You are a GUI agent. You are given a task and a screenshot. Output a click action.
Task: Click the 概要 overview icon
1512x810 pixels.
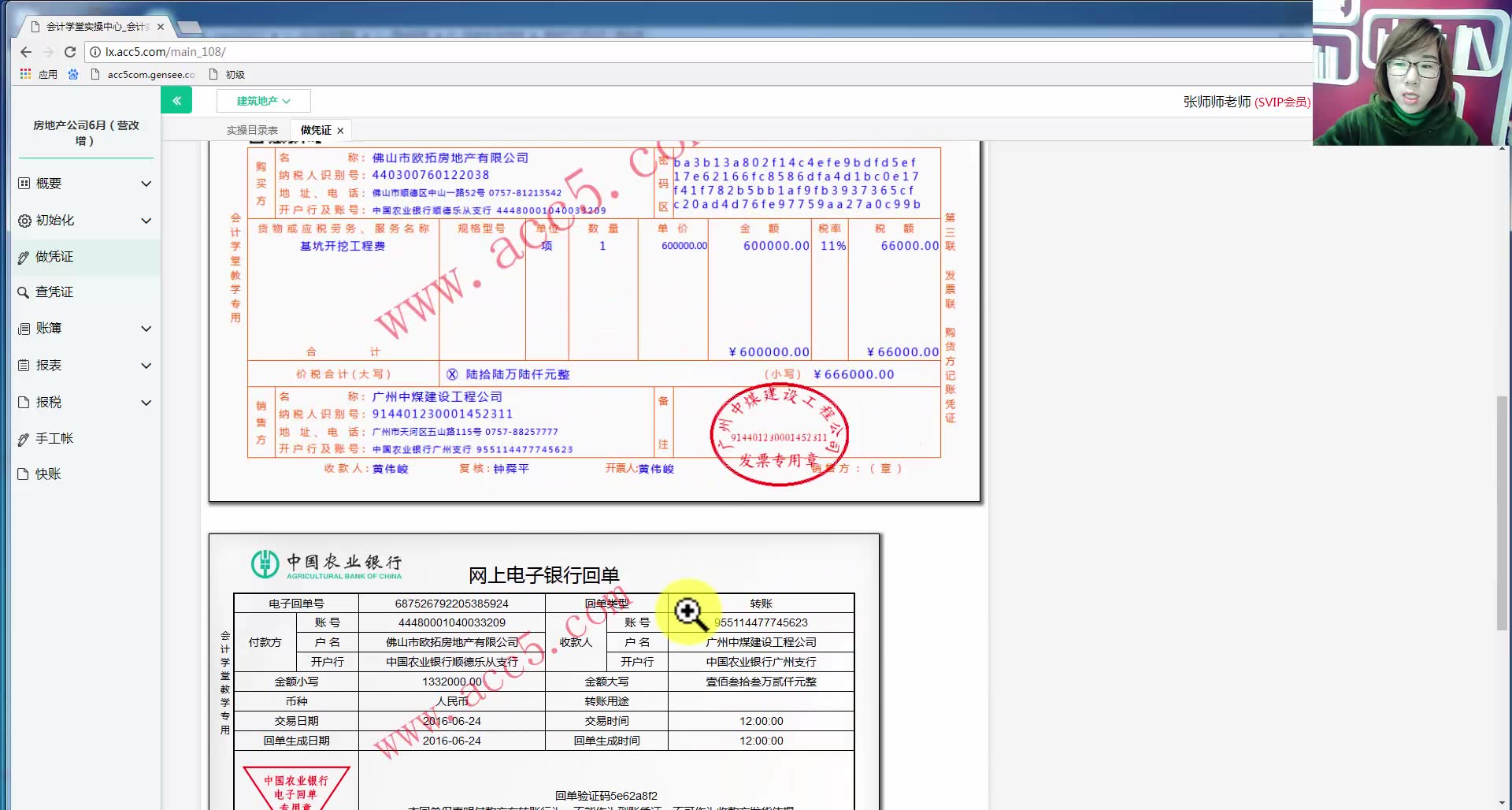pos(24,183)
